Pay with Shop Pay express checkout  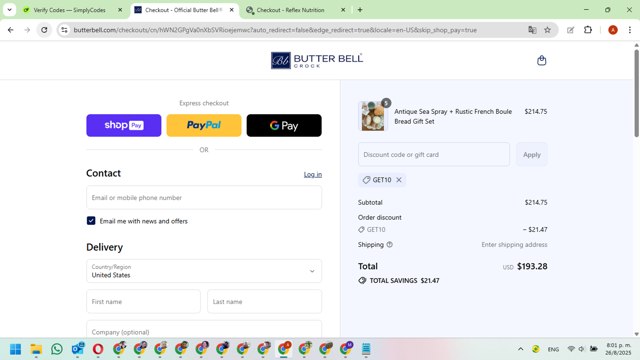[x=124, y=125]
